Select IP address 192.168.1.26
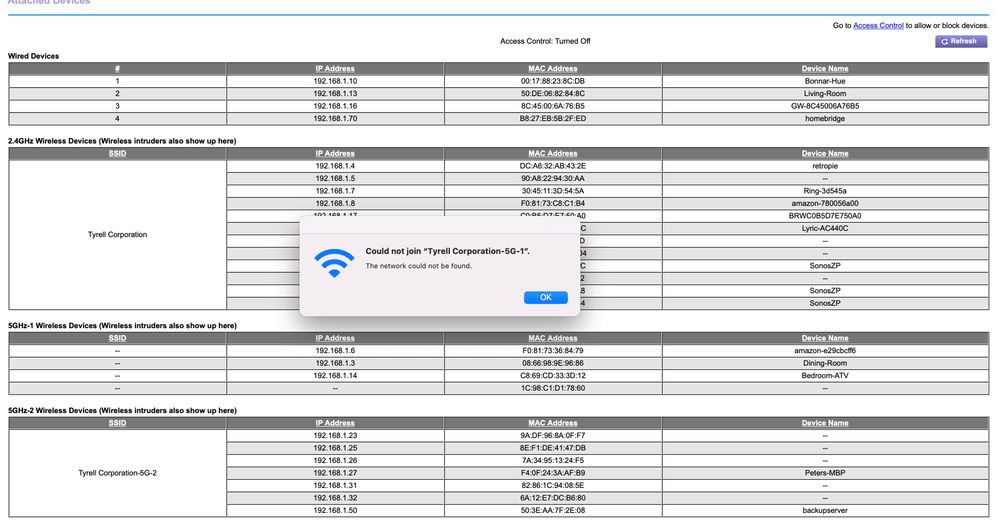999x526 pixels. tap(334, 460)
